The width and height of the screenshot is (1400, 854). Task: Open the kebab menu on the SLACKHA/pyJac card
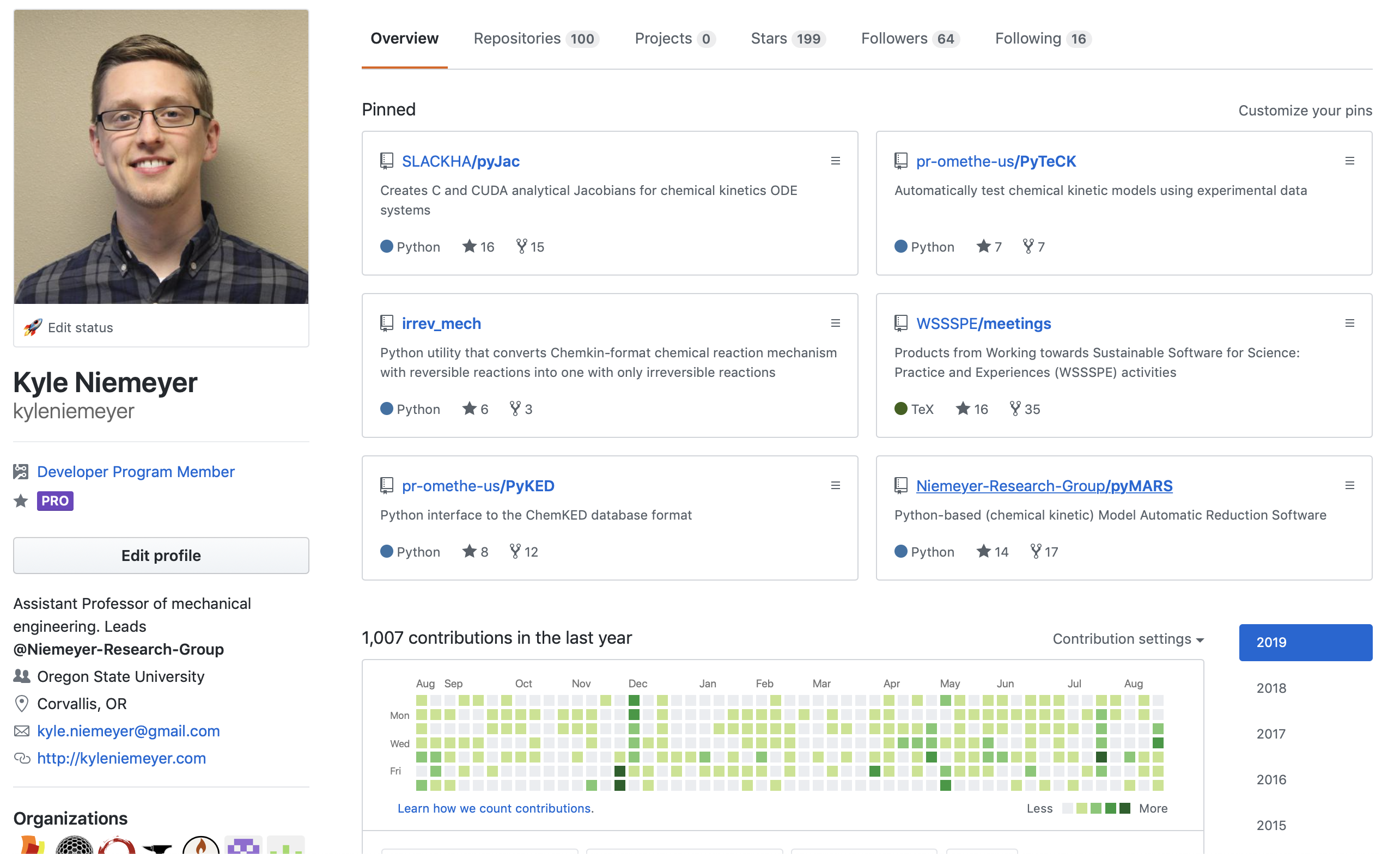[835, 161]
